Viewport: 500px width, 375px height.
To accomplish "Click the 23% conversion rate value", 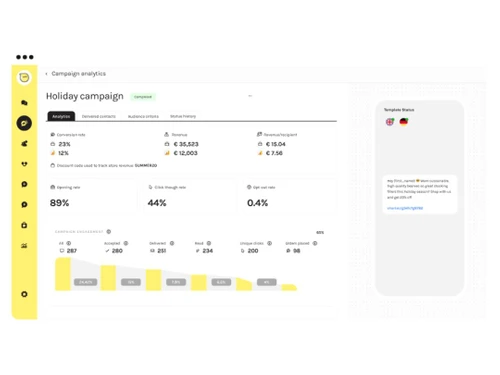I will (x=64, y=144).
